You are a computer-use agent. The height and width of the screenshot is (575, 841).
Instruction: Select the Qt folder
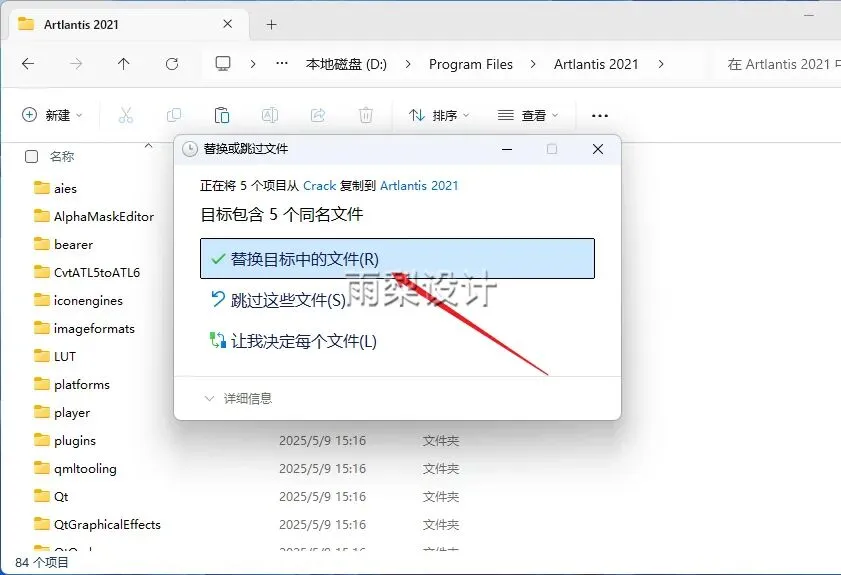(x=51, y=496)
